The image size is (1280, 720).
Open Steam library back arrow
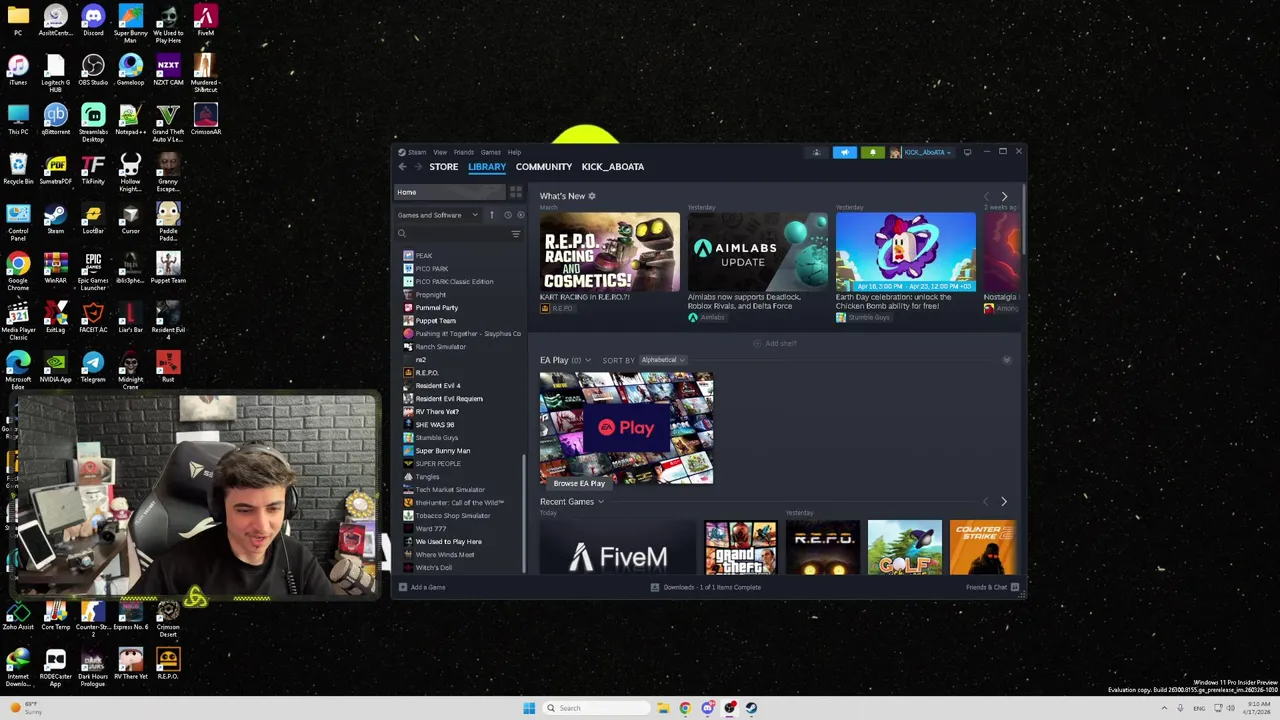(x=402, y=167)
